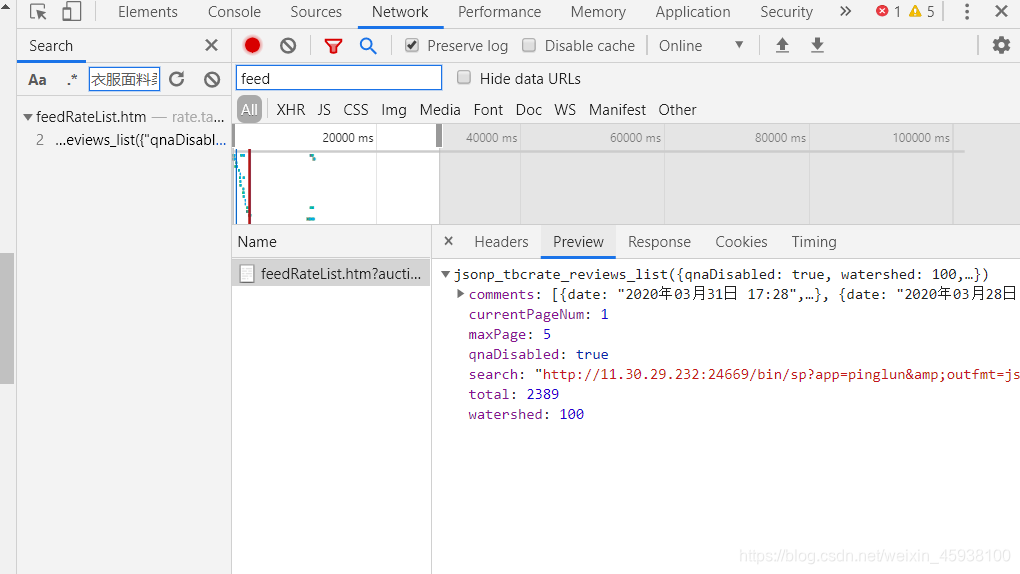Click total value 2389
This screenshot has height=574, width=1020.
coord(543,394)
